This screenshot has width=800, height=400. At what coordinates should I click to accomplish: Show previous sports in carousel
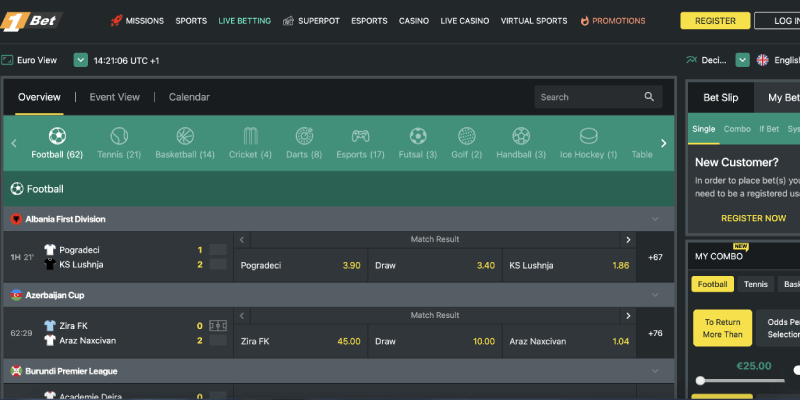click(x=14, y=143)
